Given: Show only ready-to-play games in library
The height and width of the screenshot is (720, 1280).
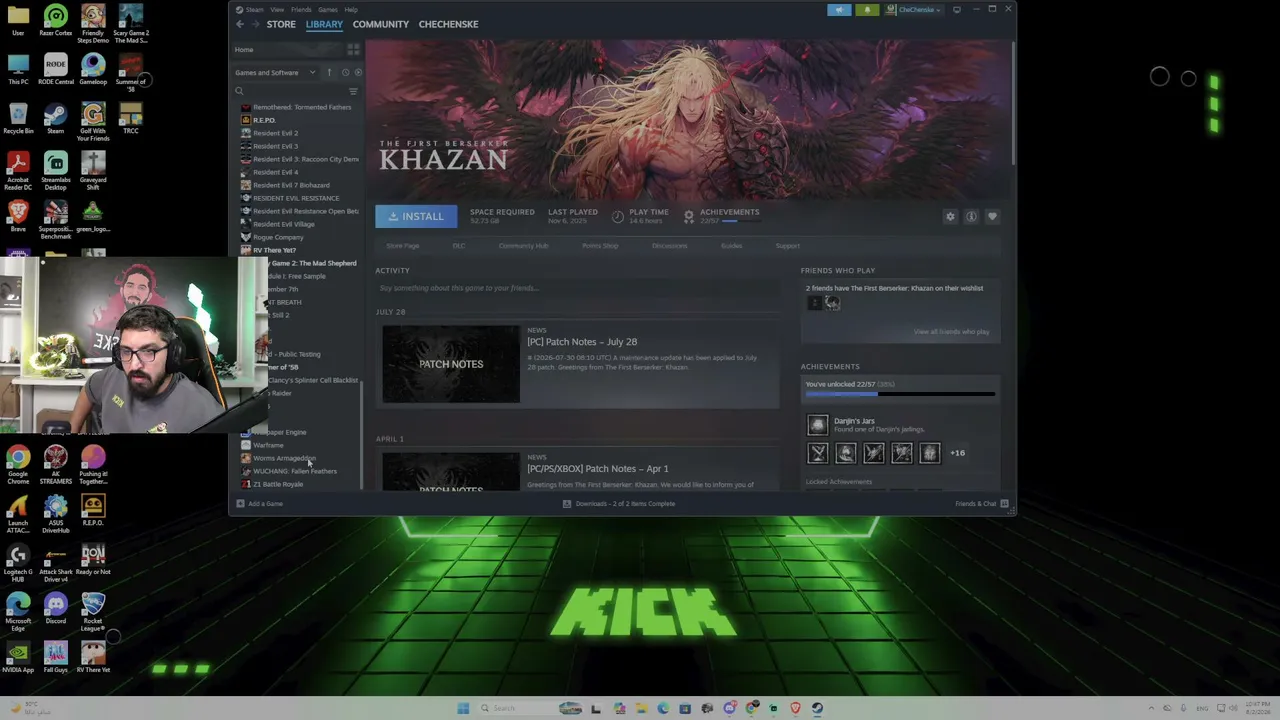Looking at the screenshot, I should point(358,72).
